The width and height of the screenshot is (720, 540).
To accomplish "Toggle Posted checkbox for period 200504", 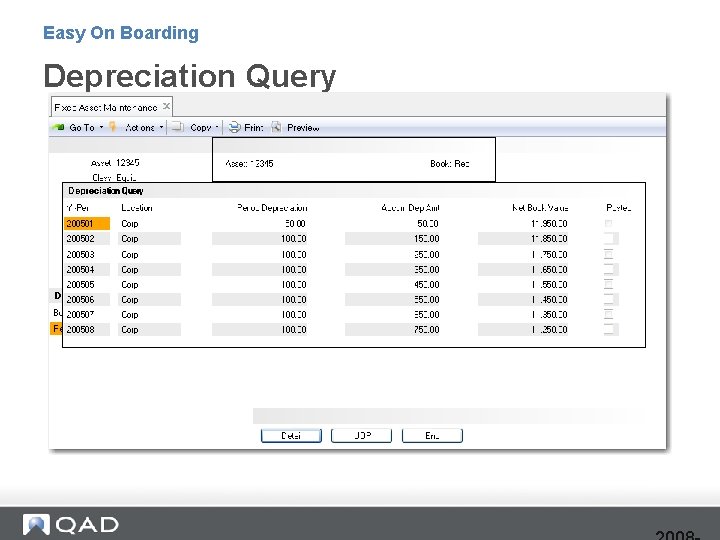I will (608, 269).
